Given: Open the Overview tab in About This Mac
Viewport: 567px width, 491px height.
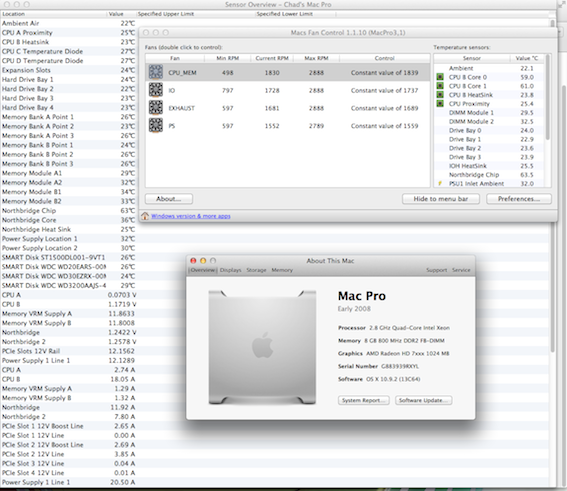Looking at the screenshot, I should pyautogui.click(x=203, y=270).
